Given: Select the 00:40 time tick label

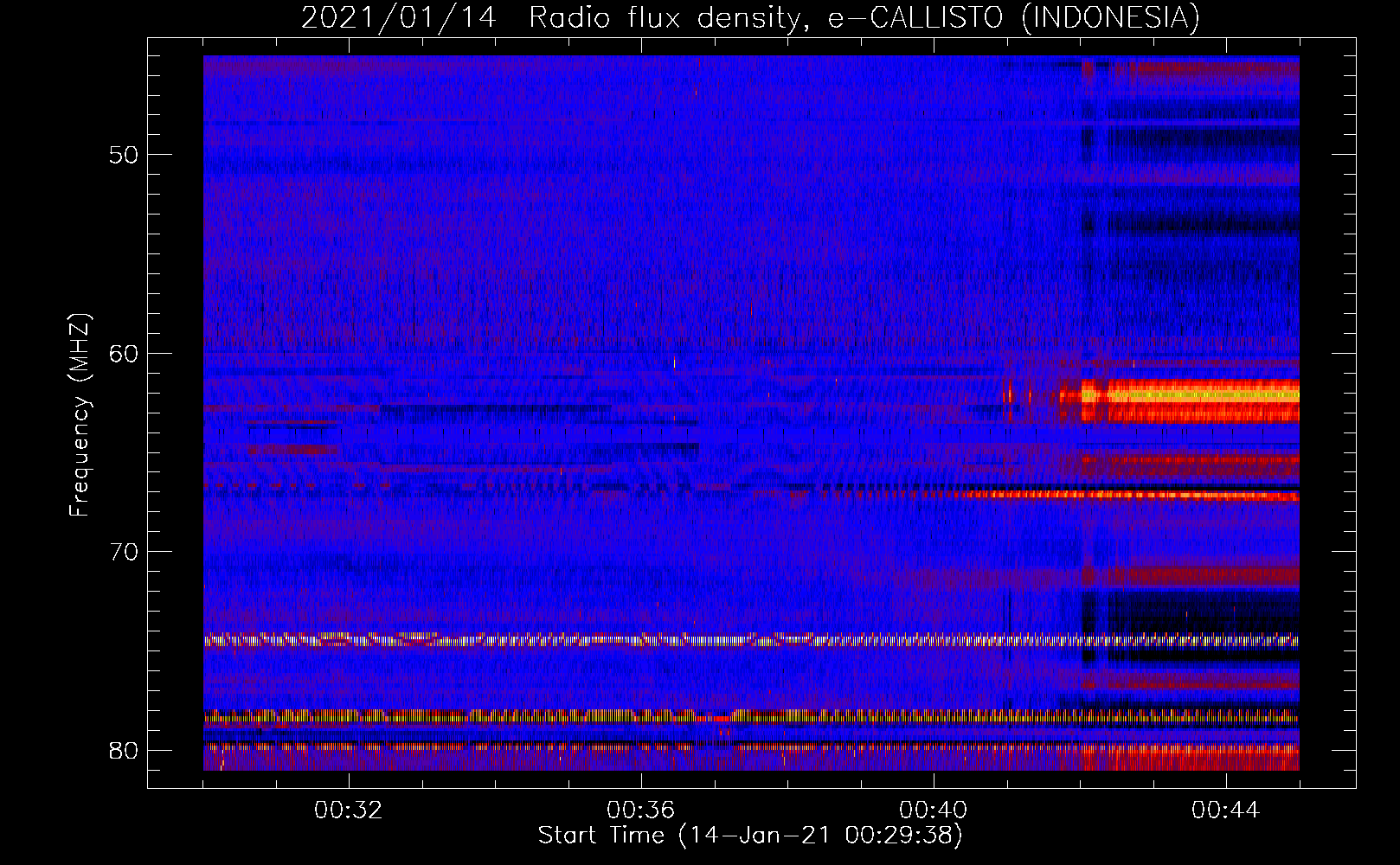Looking at the screenshot, I should [x=934, y=811].
